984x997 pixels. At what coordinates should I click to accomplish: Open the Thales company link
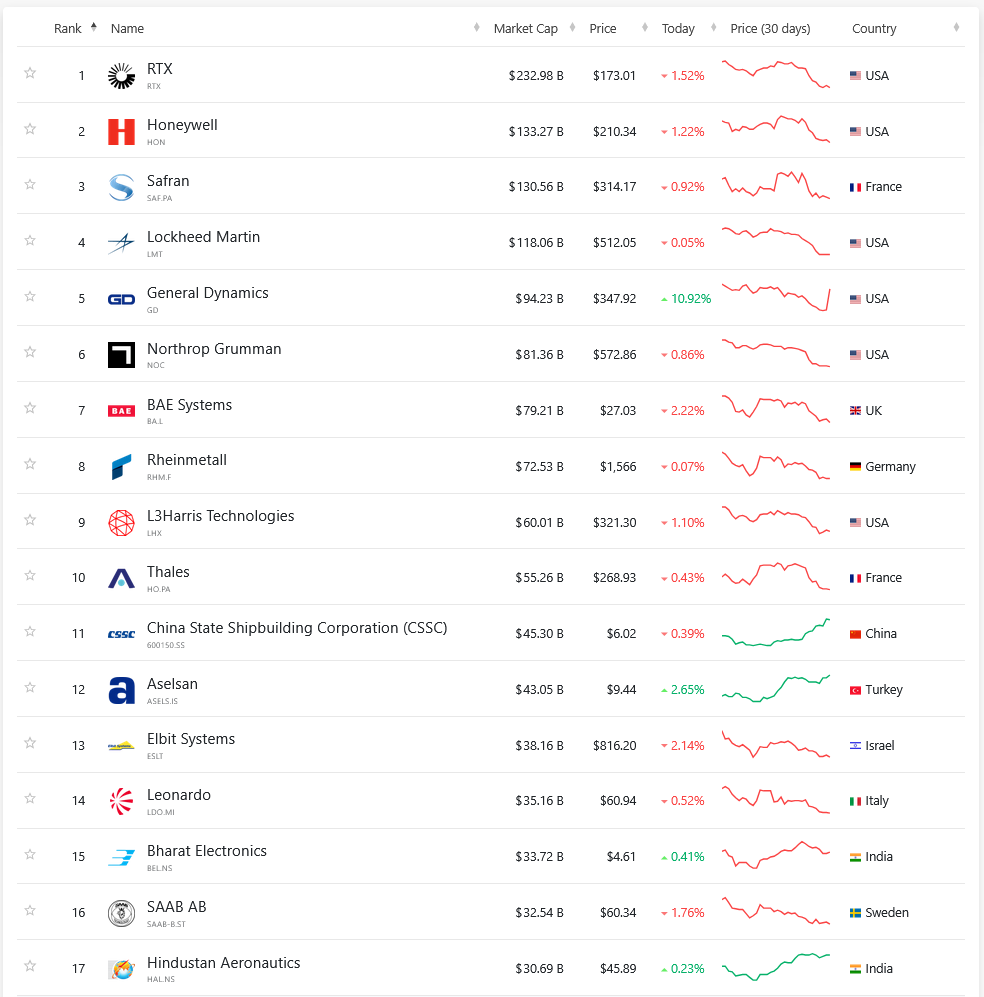[168, 572]
